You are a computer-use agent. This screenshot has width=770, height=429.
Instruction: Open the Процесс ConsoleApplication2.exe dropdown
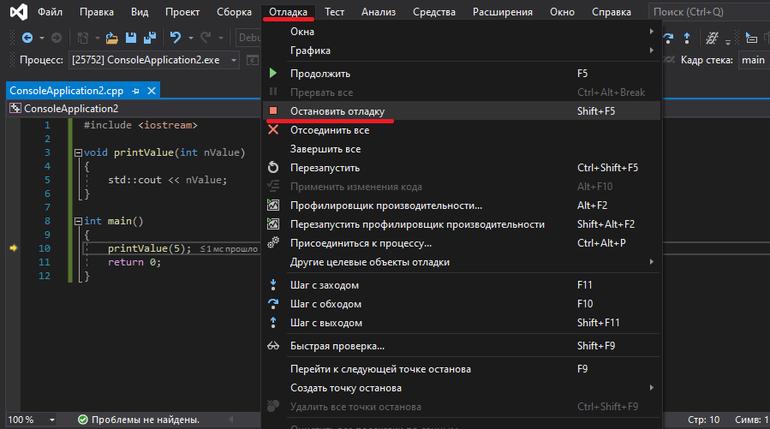[x=153, y=60]
